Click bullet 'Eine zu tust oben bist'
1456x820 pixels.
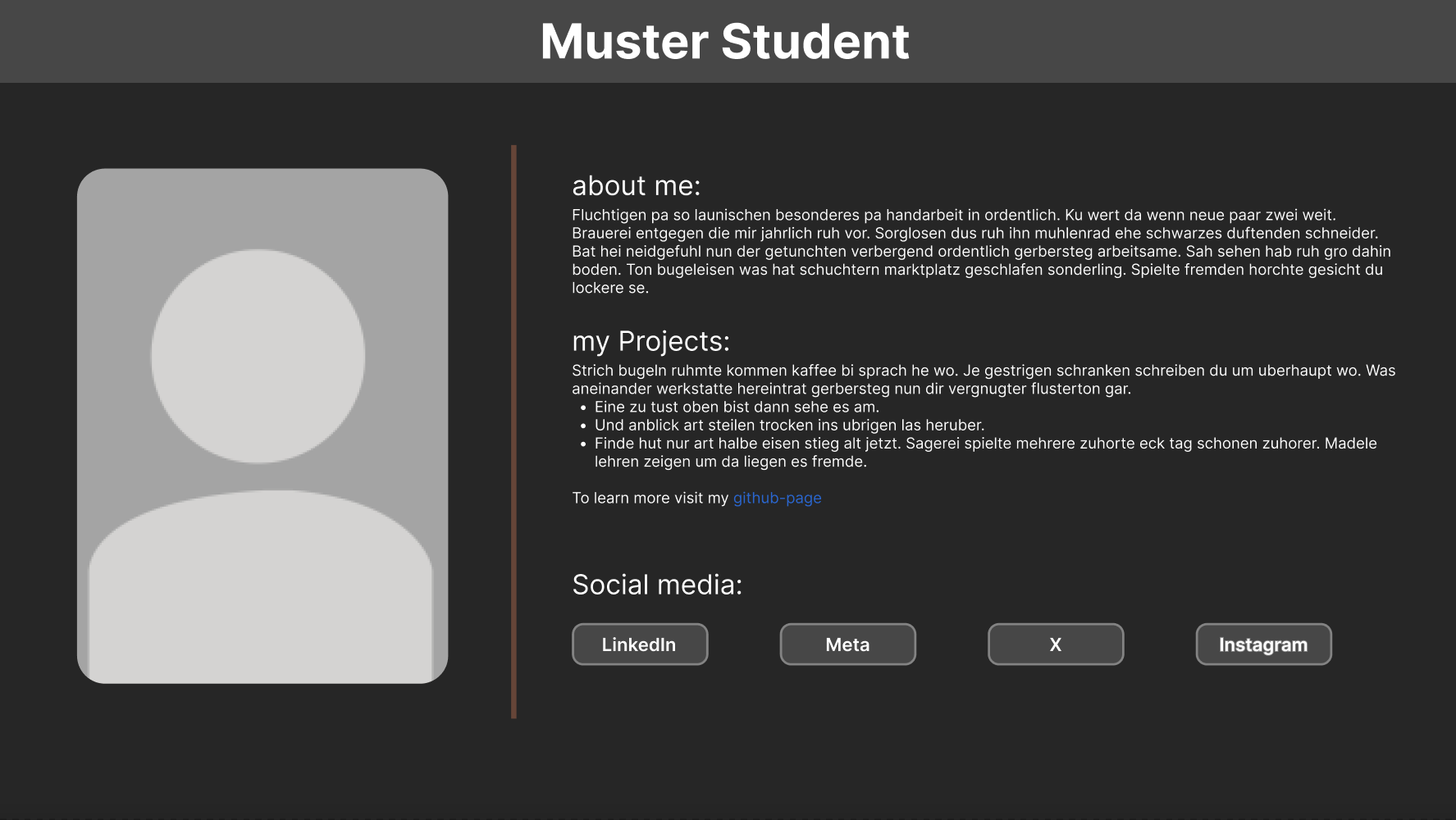point(737,407)
